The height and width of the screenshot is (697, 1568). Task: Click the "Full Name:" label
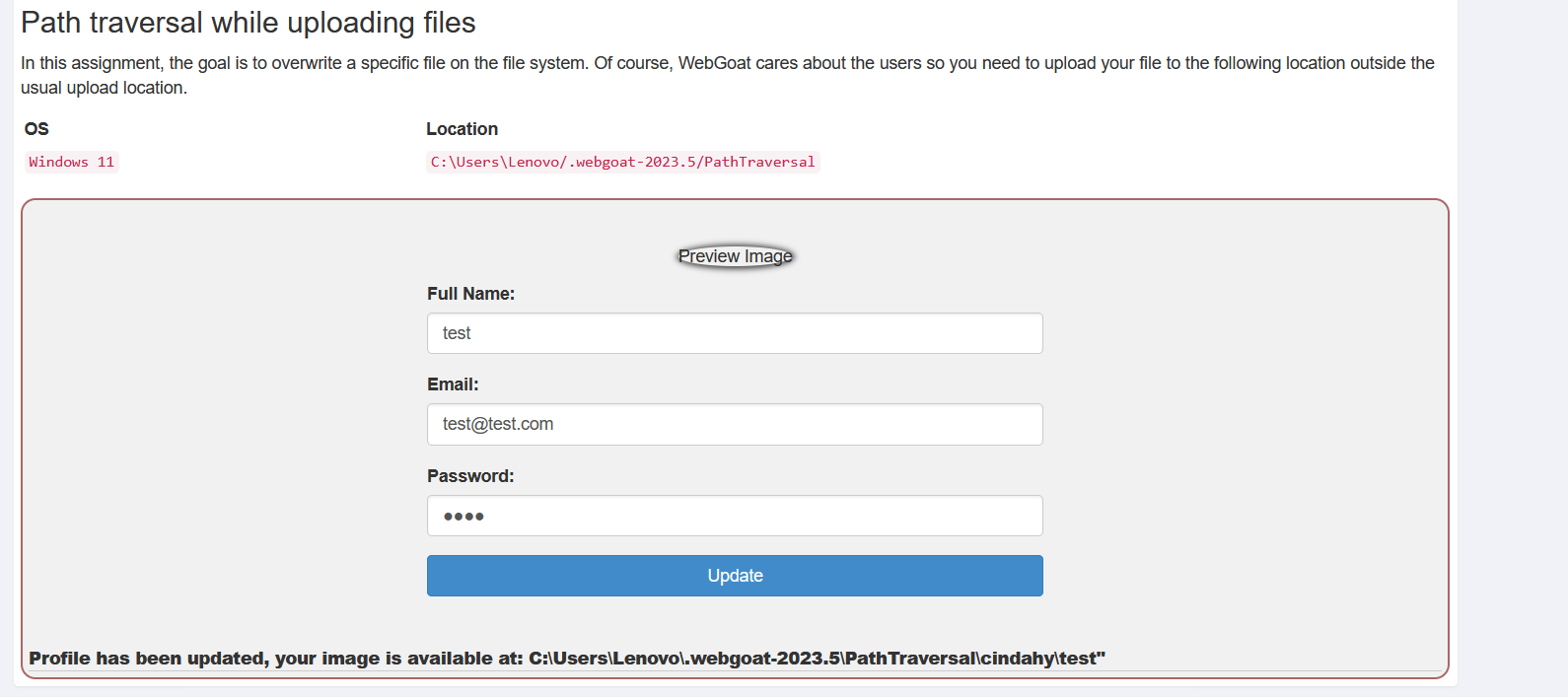click(470, 294)
